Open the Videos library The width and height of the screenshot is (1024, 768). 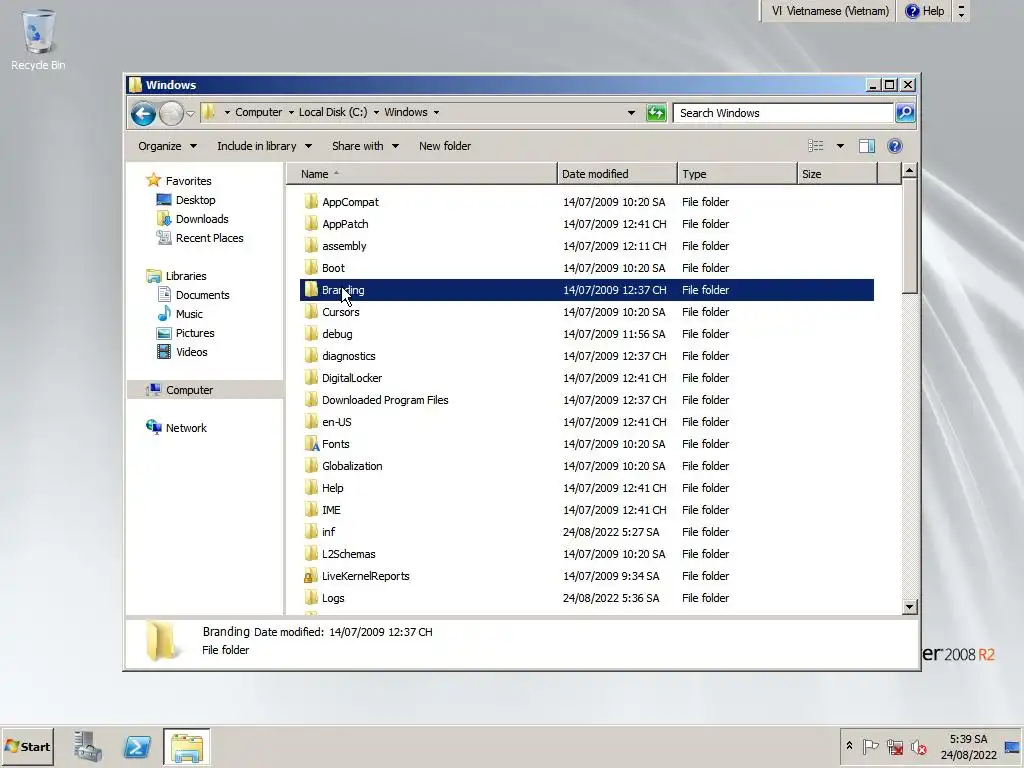click(x=191, y=351)
